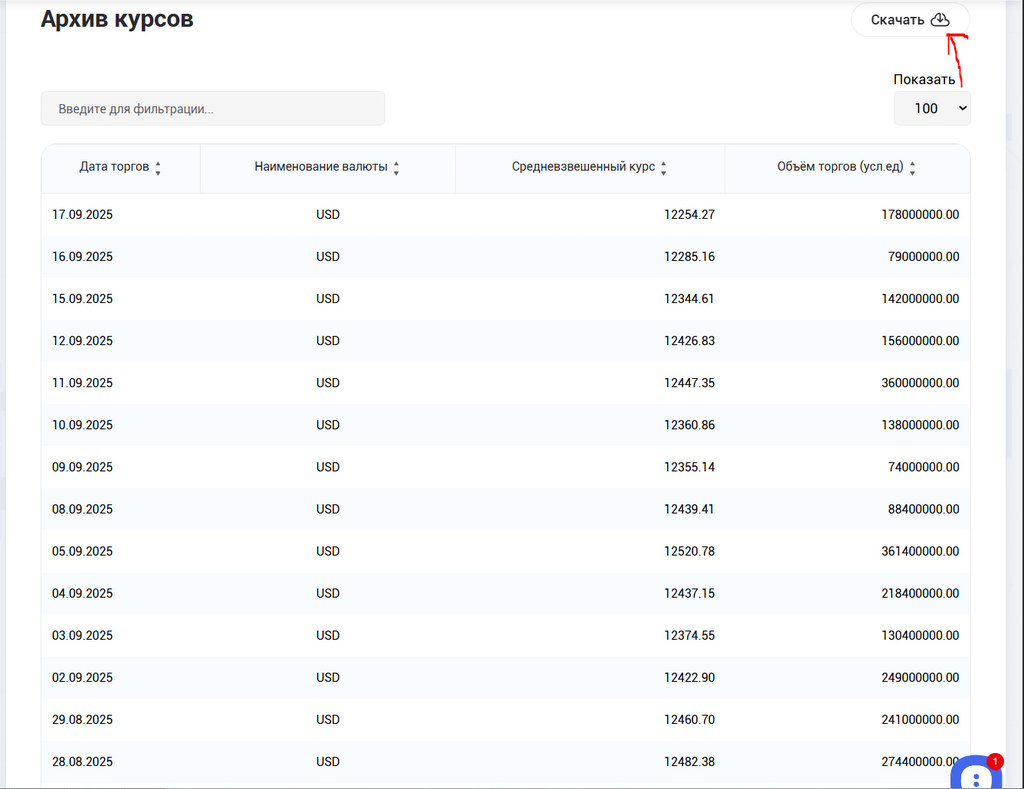Click the cloud download icon beside Скачать
1024x789 pixels.
[939, 20]
